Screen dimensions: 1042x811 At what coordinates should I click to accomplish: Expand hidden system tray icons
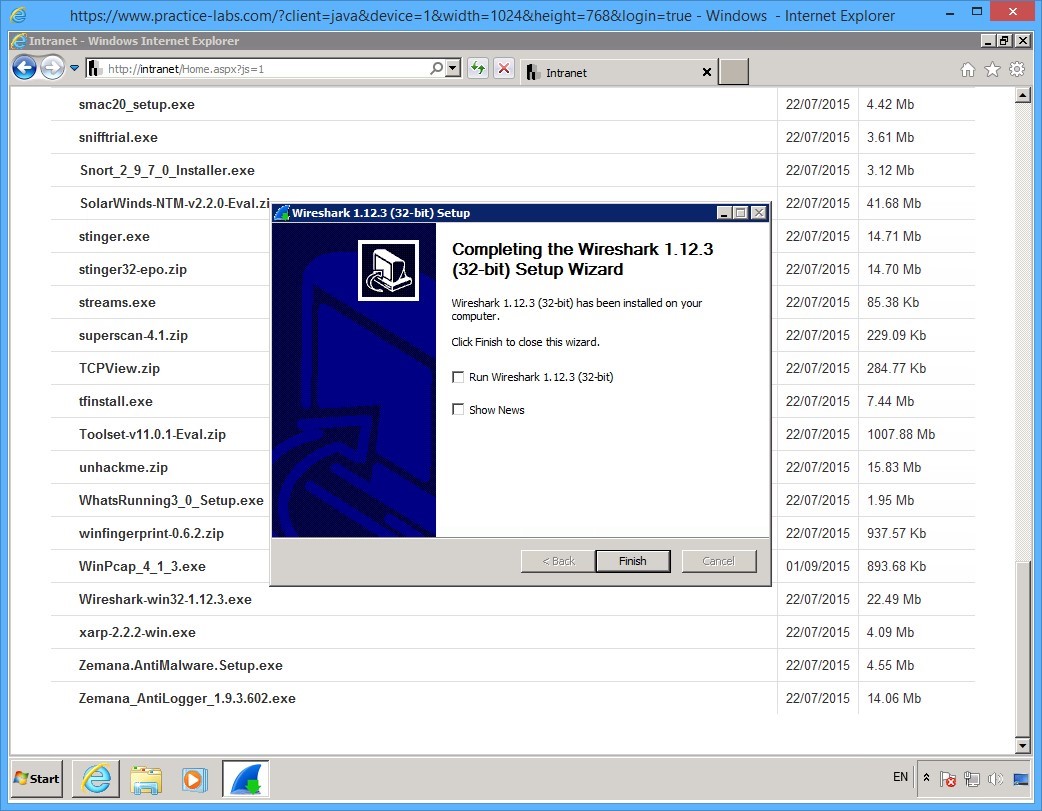point(926,779)
